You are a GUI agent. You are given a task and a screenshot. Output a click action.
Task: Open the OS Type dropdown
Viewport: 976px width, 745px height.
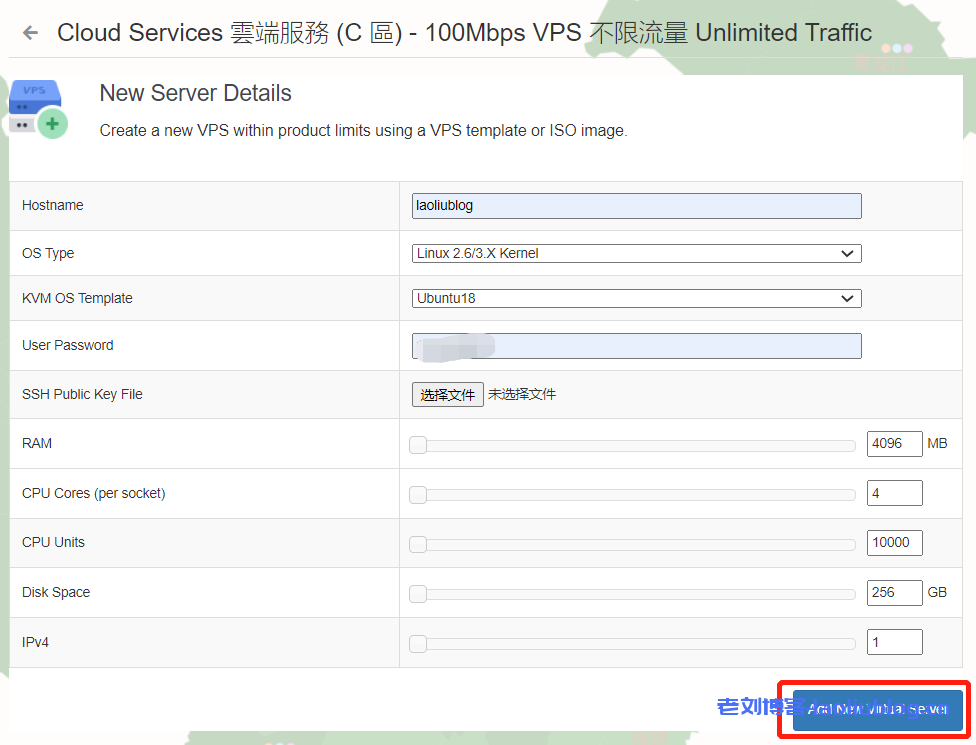[x=636, y=254]
